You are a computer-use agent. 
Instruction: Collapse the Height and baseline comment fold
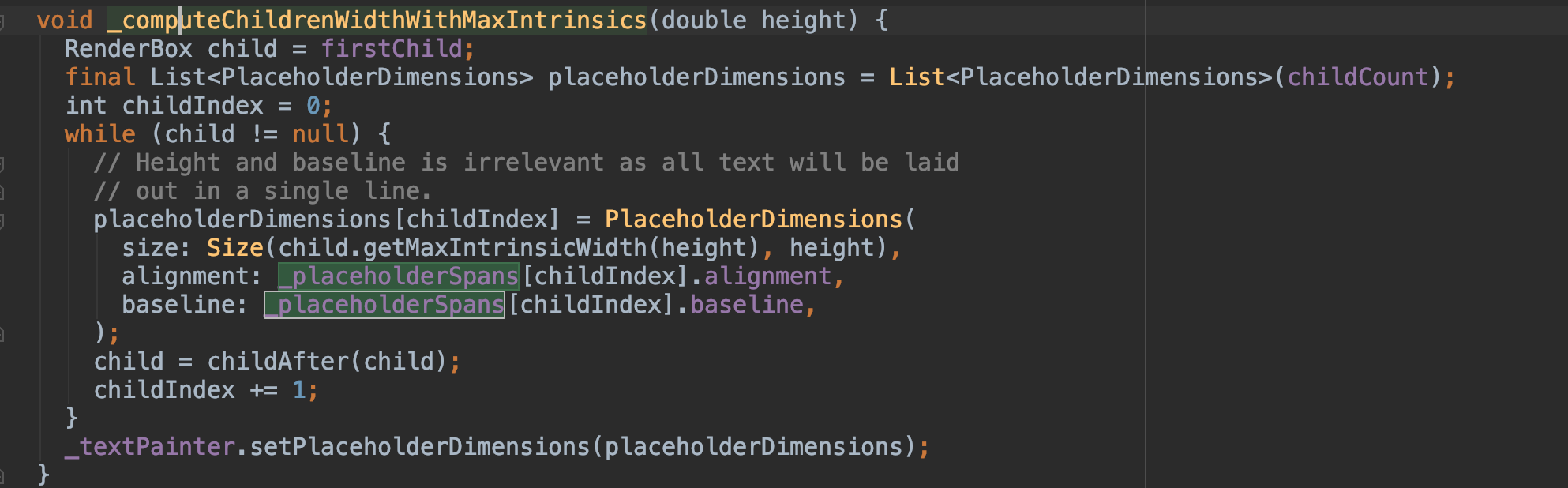coord(2,163)
